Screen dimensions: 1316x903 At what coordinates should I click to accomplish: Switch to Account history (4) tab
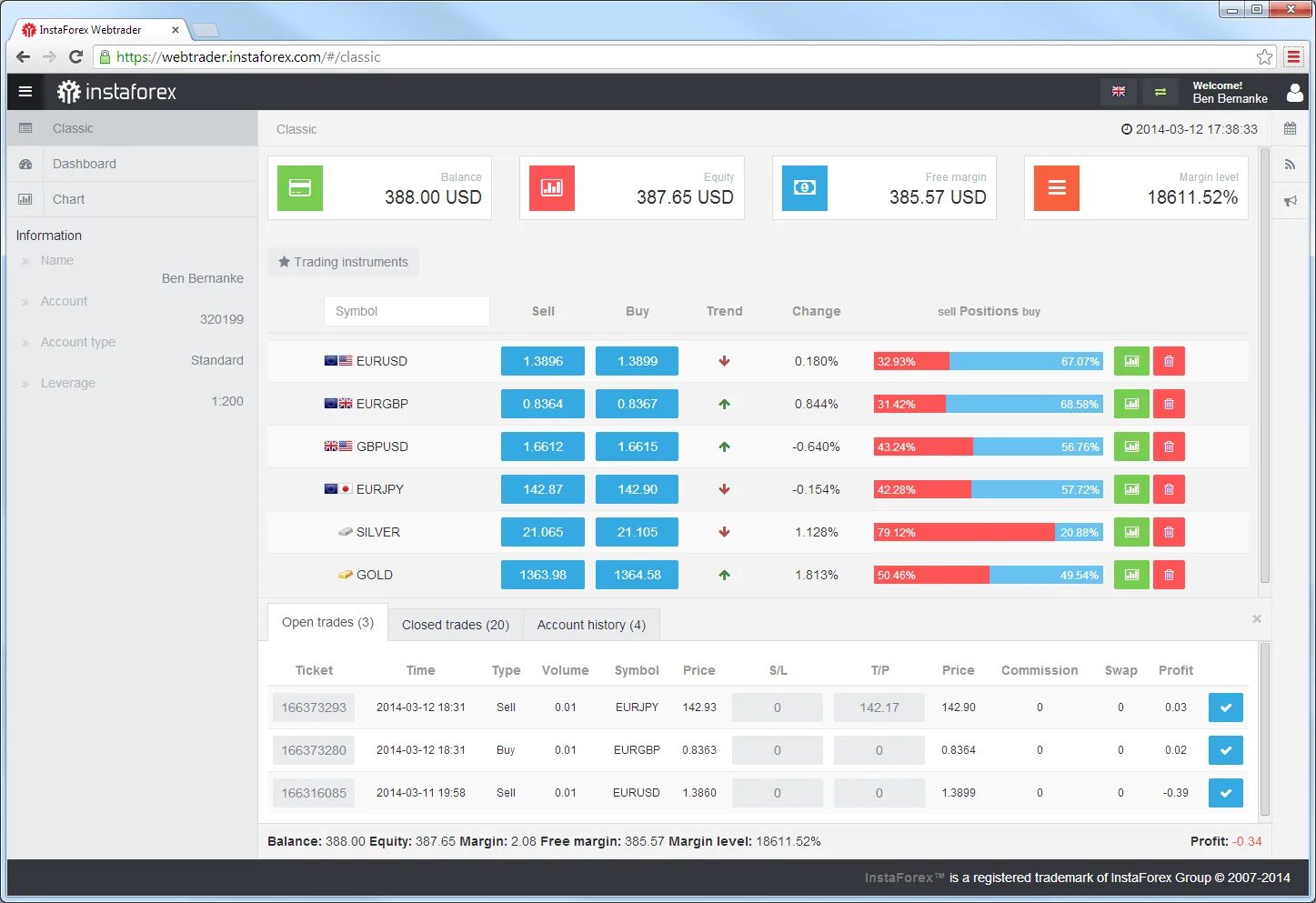coord(591,625)
